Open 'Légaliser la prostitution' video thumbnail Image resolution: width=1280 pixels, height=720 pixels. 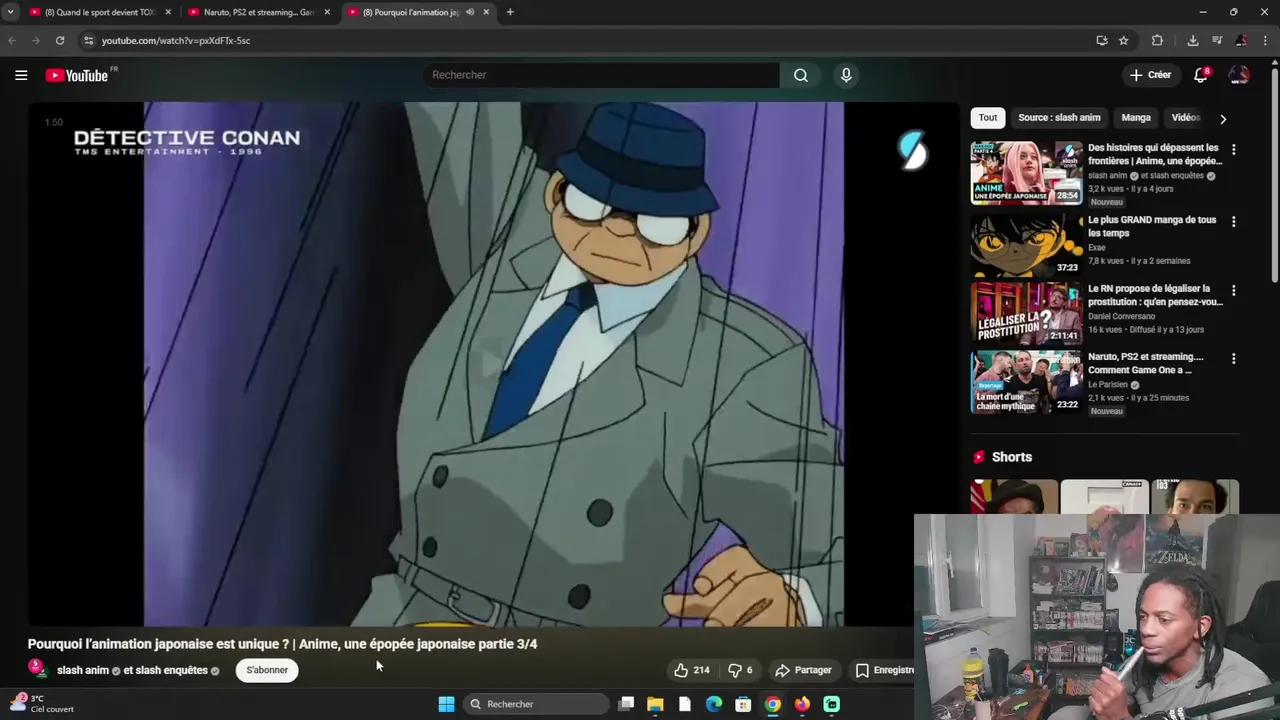tap(1026, 313)
